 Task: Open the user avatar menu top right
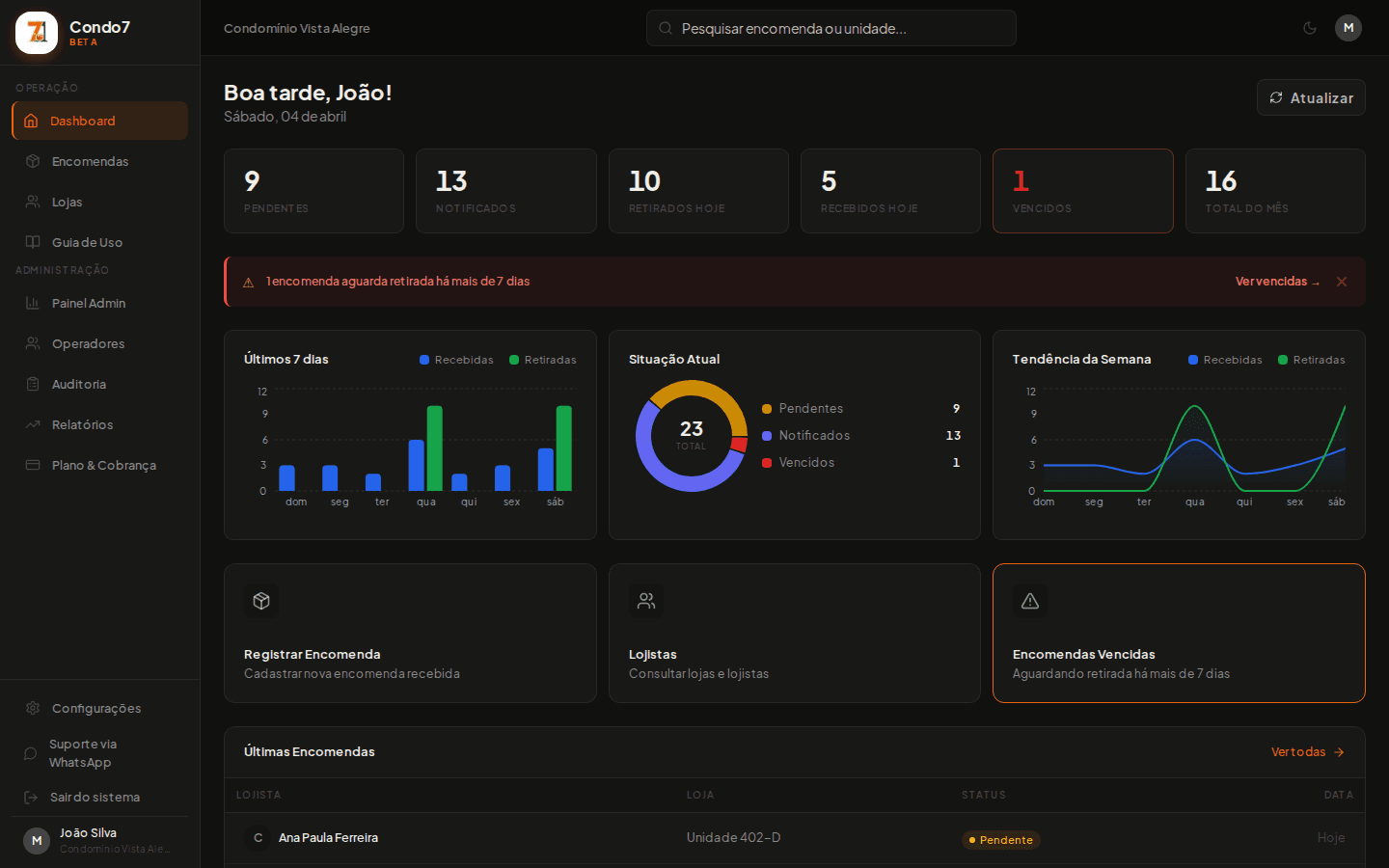(1348, 28)
